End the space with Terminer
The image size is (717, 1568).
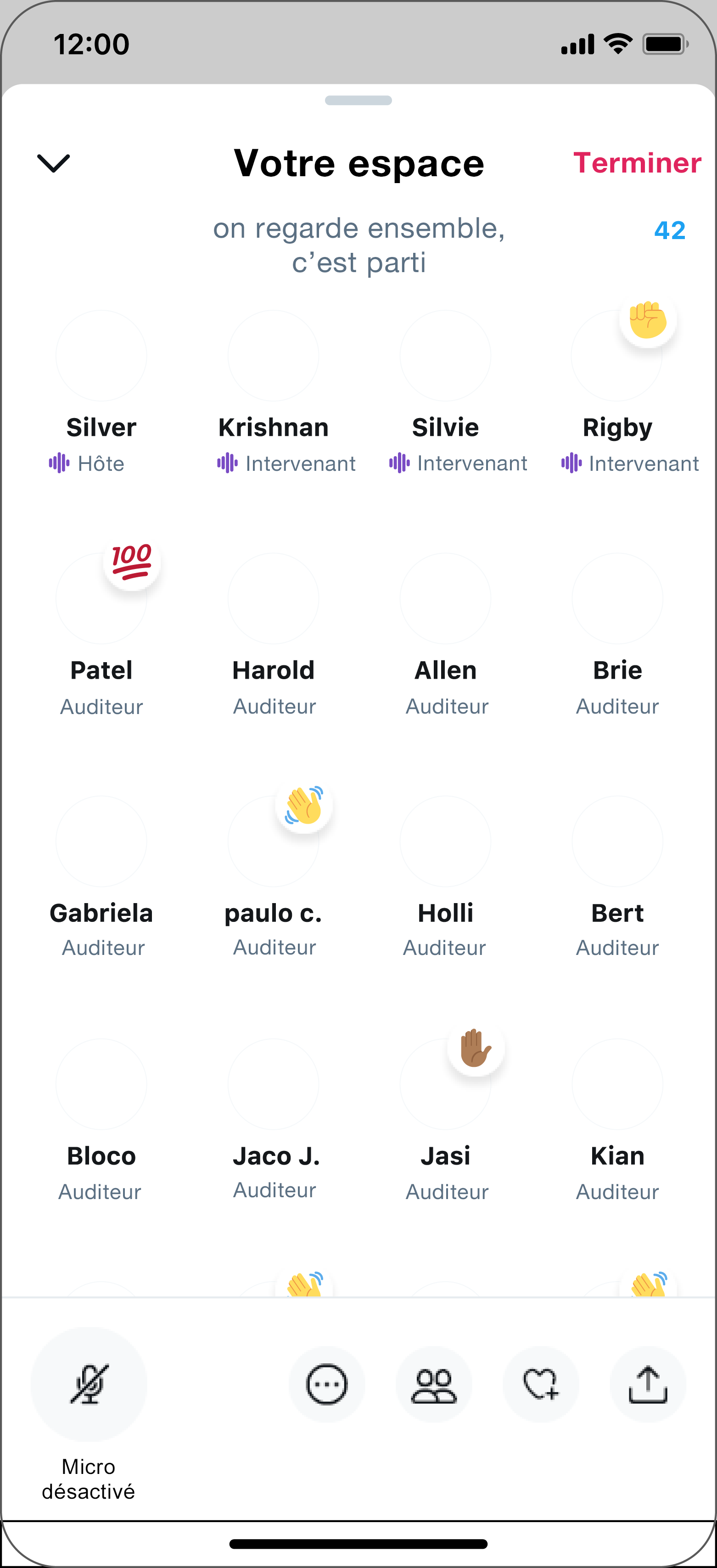(x=637, y=163)
